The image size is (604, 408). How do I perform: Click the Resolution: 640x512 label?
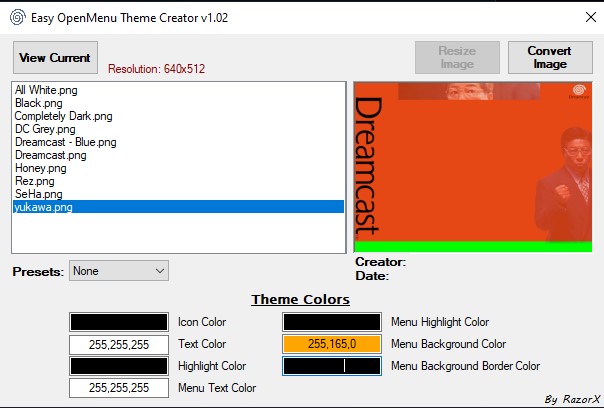156,69
